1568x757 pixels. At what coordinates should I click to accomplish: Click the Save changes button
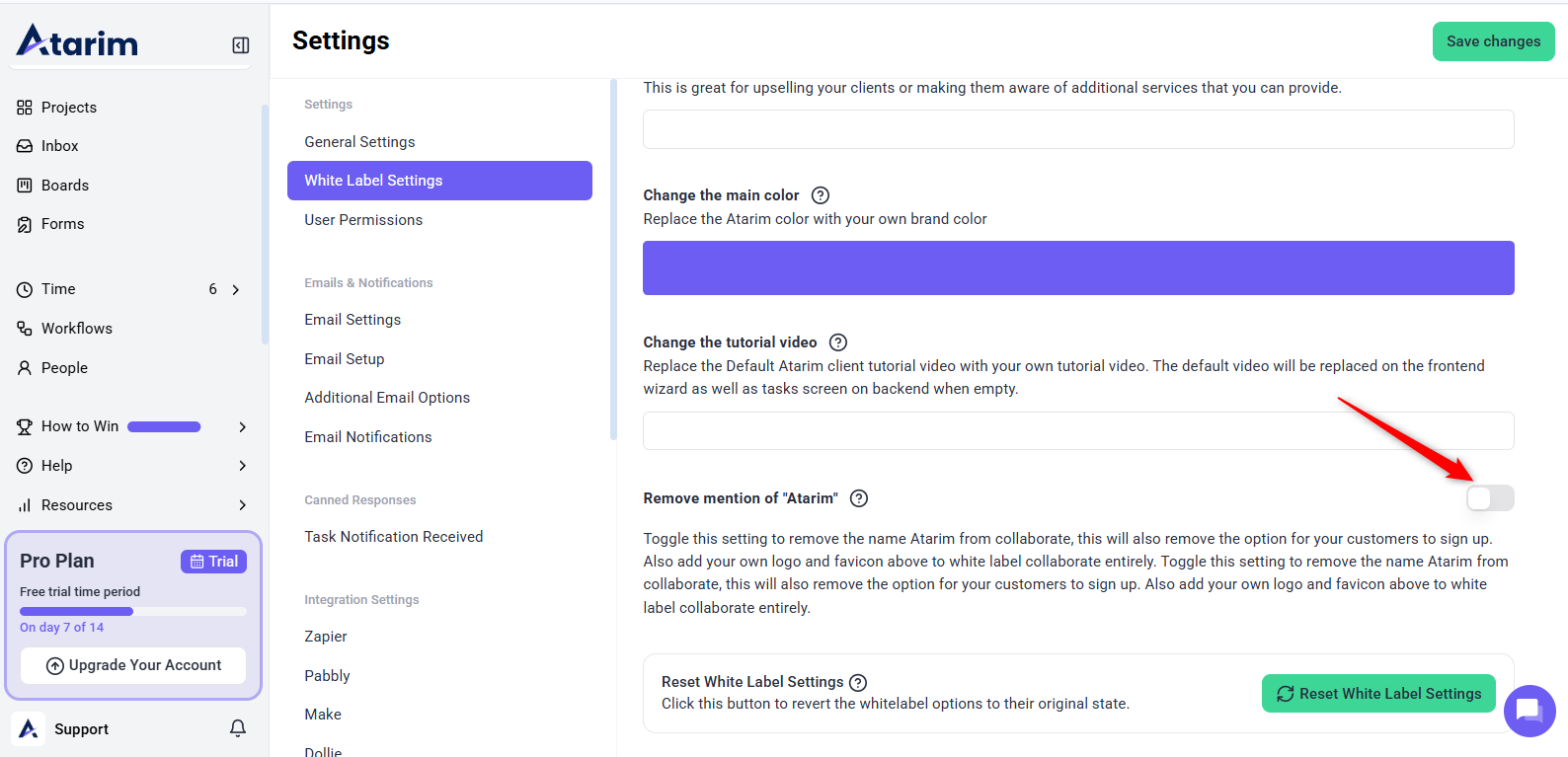tap(1492, 41)
